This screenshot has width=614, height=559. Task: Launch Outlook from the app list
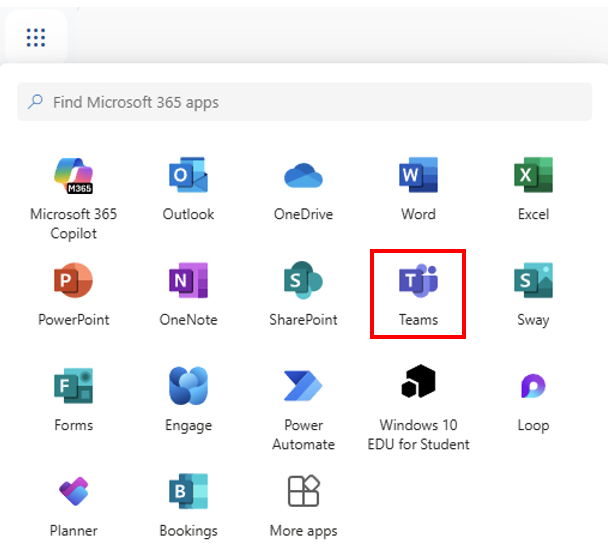click(188, 177)
